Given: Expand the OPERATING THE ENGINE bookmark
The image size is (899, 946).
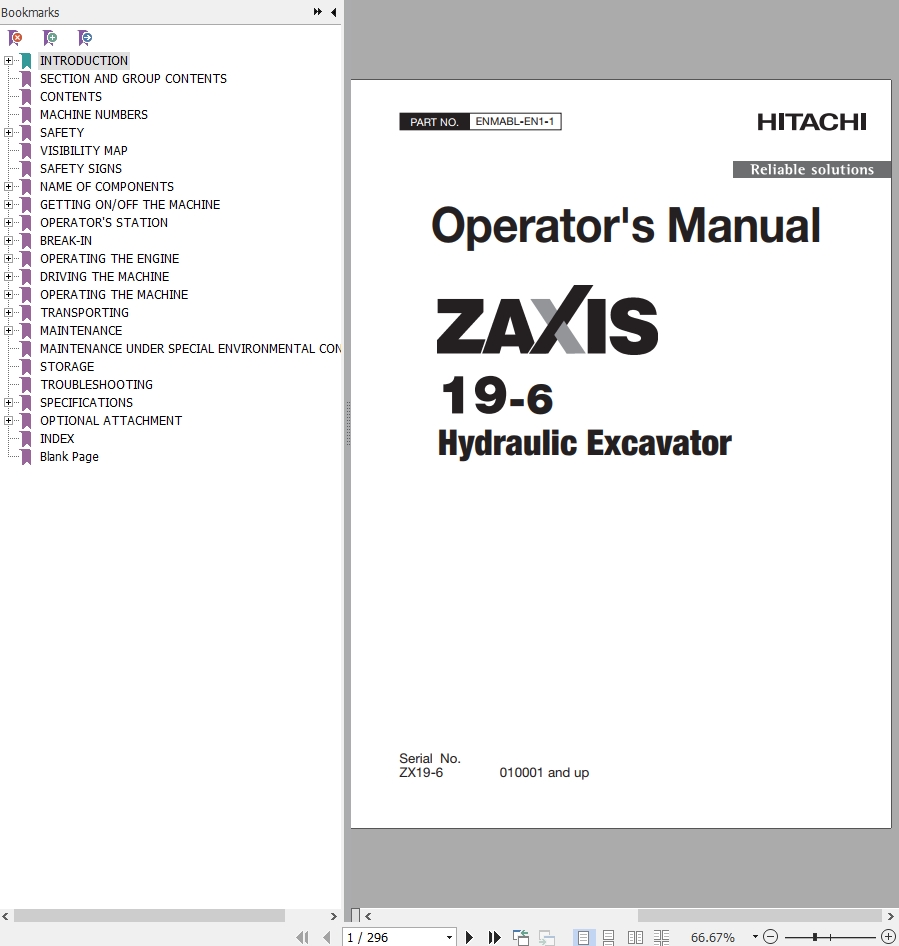Looking at the screenshot, I should point(8,259).
